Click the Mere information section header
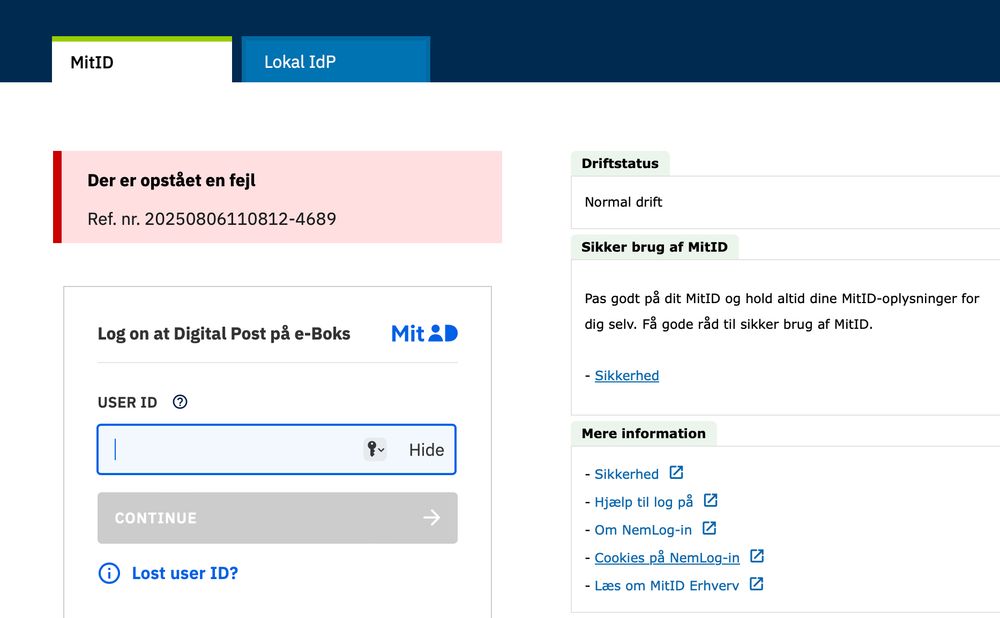 (x=643, y=434)
